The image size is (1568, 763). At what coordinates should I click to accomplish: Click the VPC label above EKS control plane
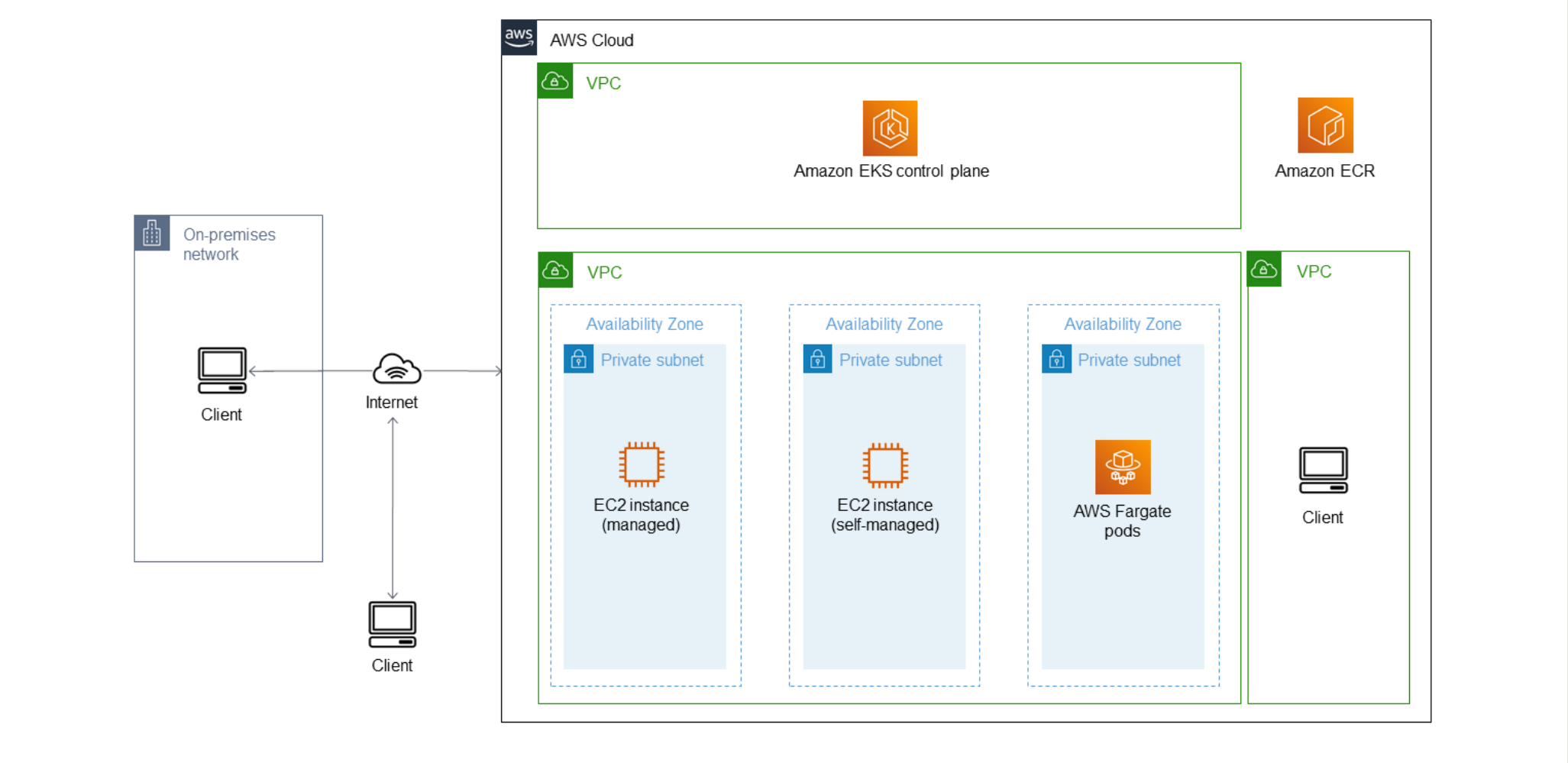(603, 83)
